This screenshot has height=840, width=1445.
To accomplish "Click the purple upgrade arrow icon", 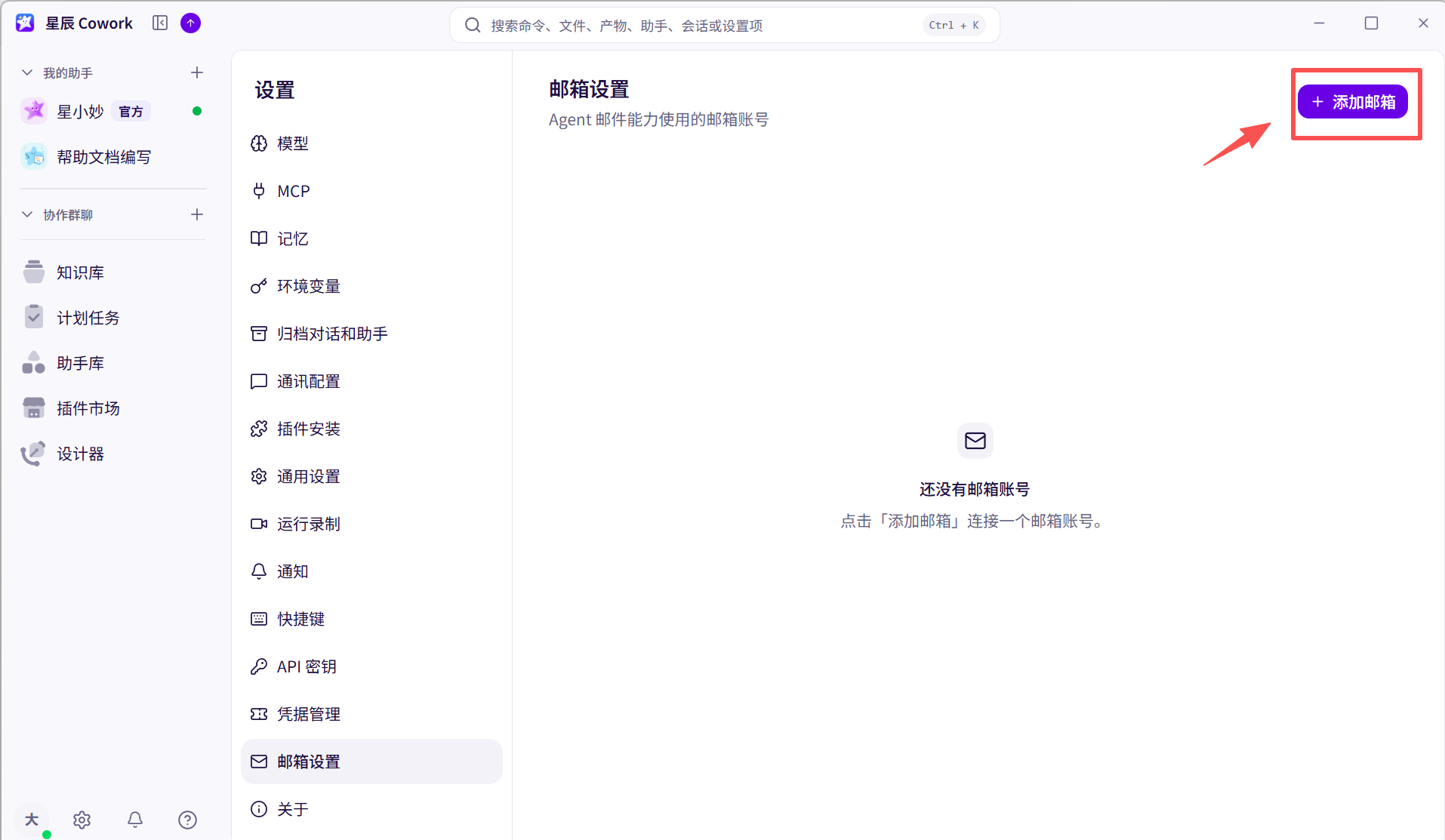I will (191, 23).
